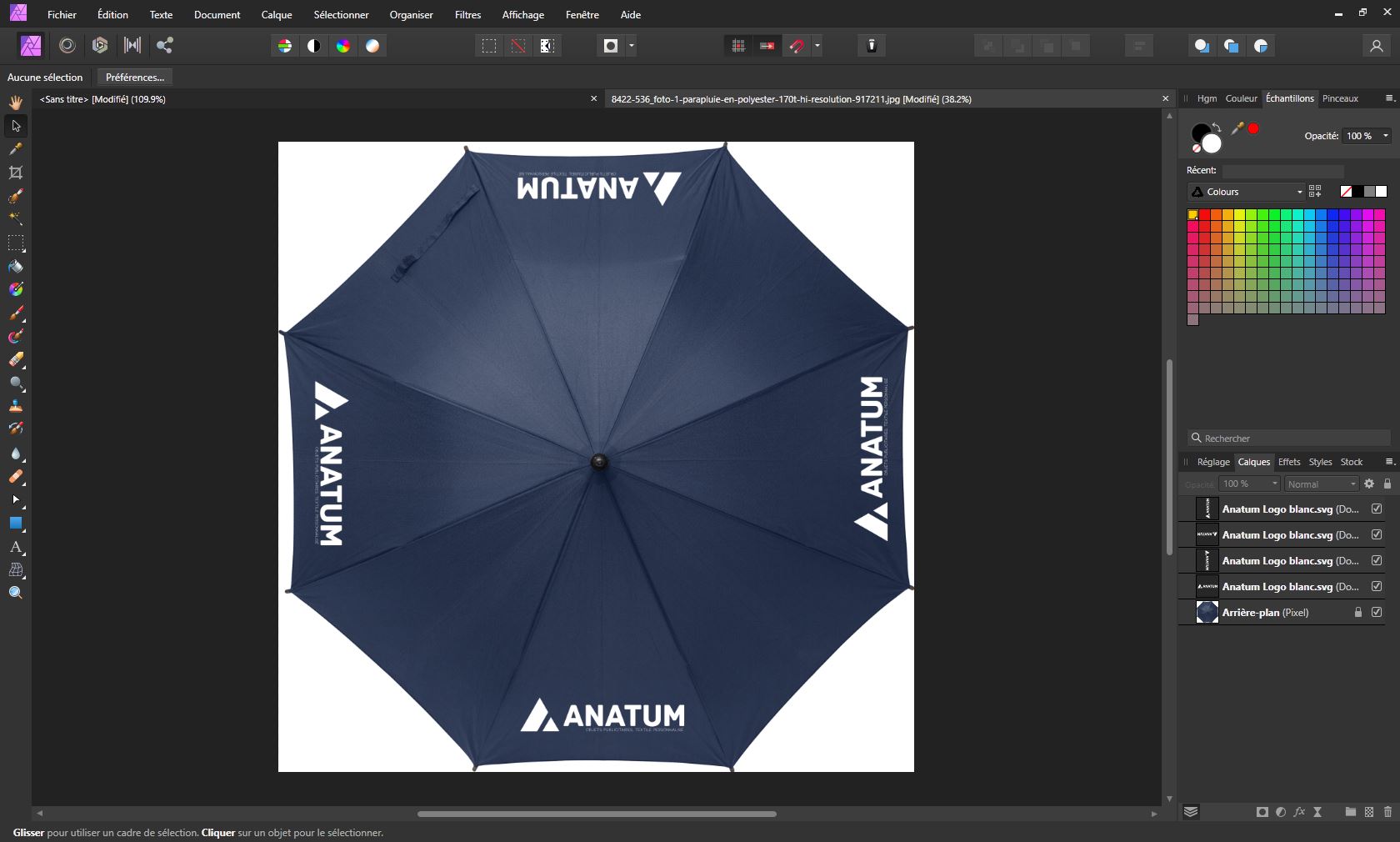This screenshot has height=842, width=1400.
Task: Apply Auto White Balance from the toolbar
Action: (x=372, y=46)
